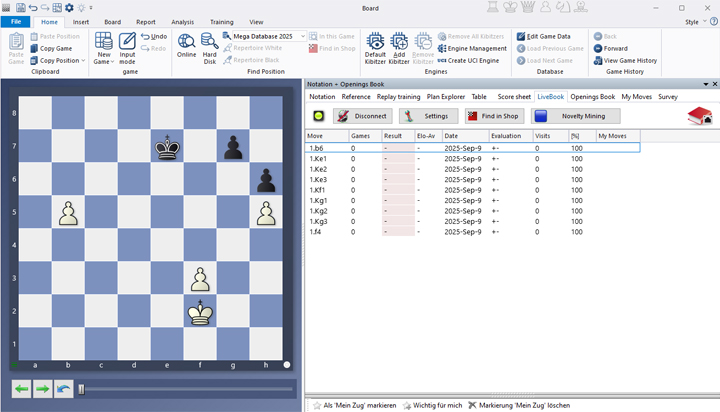This screenshot has height=412, width=720.
Task: Toggle the LiveBook connection status light
Action: tap(319, 116)
